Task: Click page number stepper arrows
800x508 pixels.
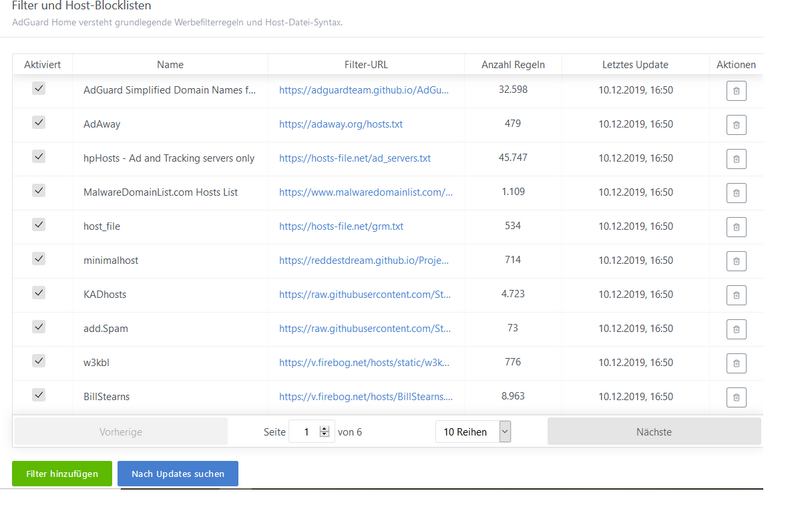Action: point(324,432)
